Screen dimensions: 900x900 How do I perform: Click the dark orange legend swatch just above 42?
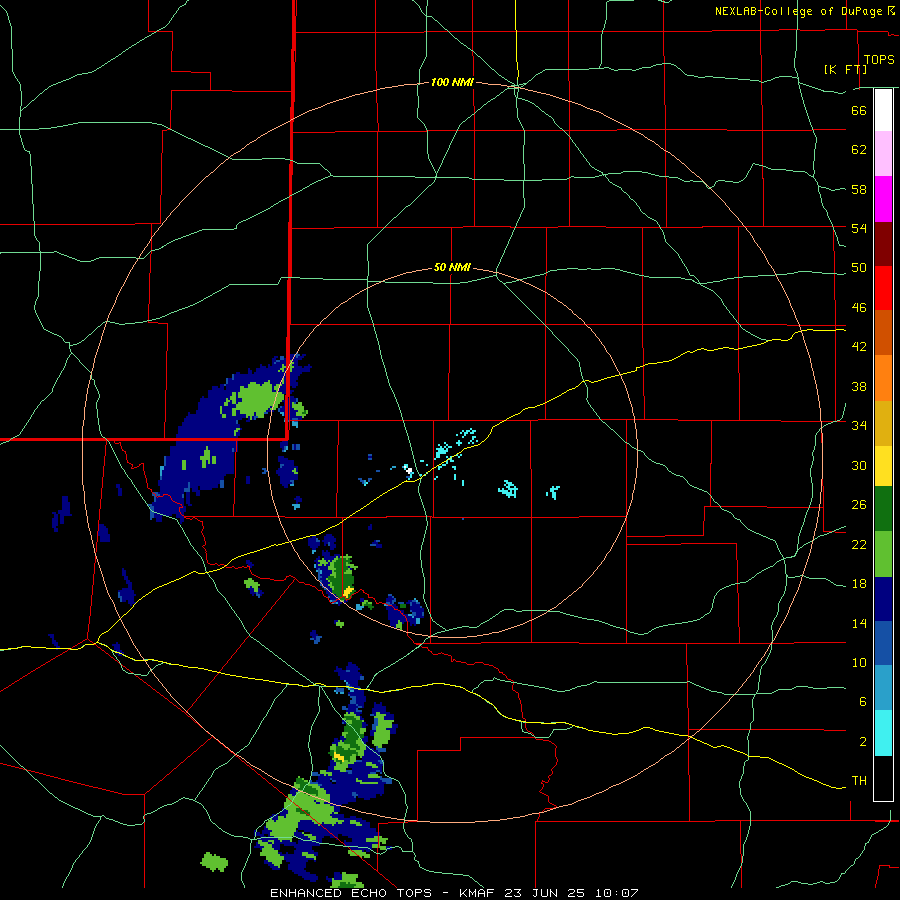[883, 332]
